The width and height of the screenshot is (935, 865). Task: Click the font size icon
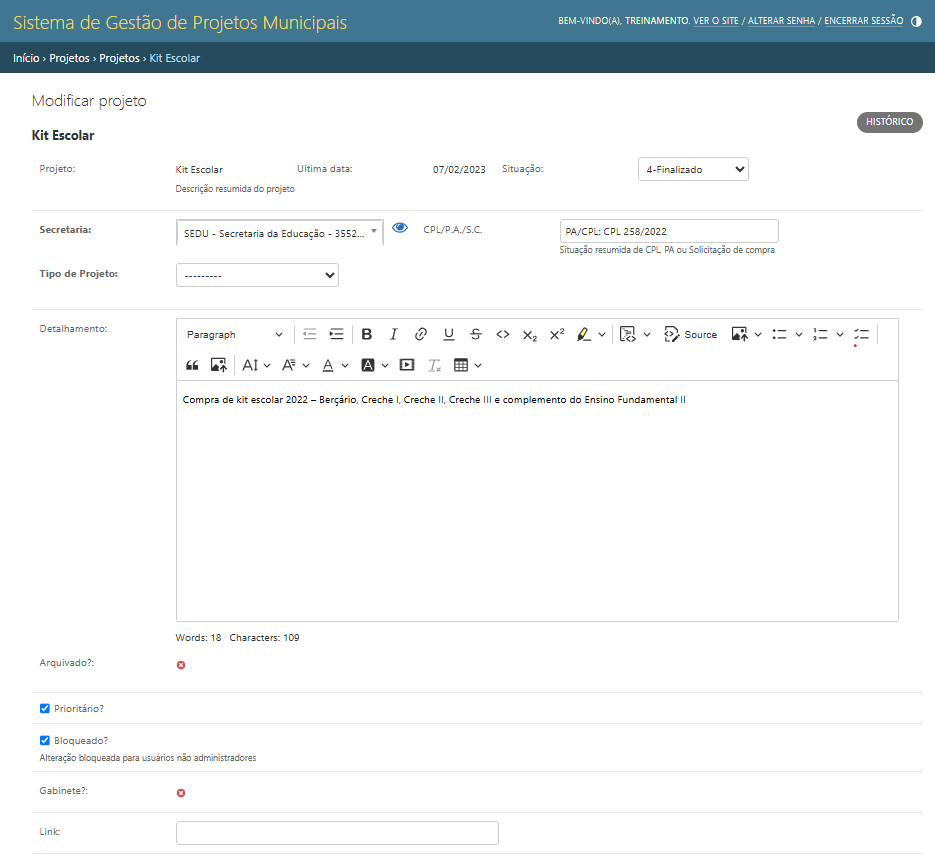250,365
